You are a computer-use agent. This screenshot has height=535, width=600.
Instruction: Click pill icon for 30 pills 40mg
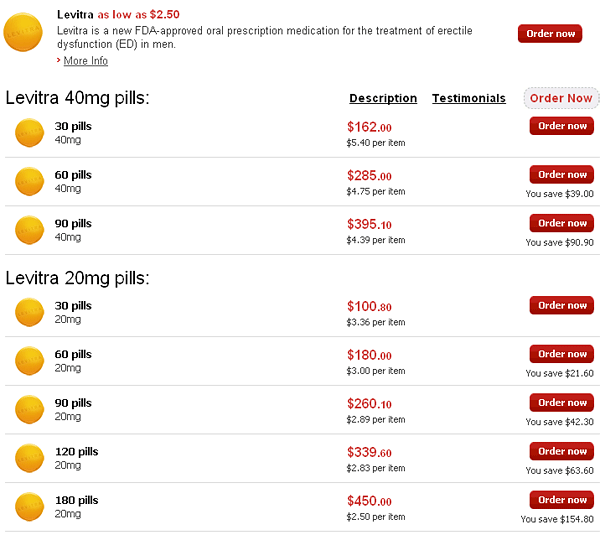pyautogui.click(x=30, y=132)
